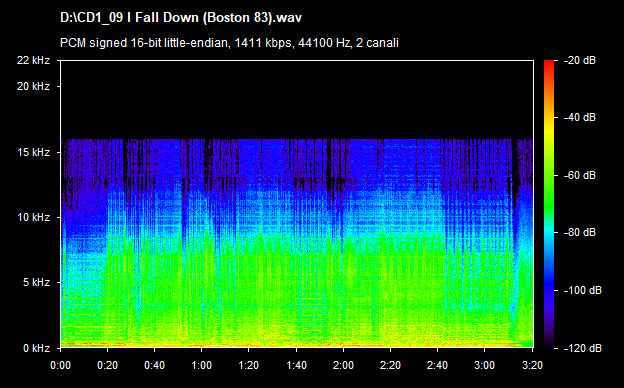Click the 1:40 time axis marker

tap(296, 365)
